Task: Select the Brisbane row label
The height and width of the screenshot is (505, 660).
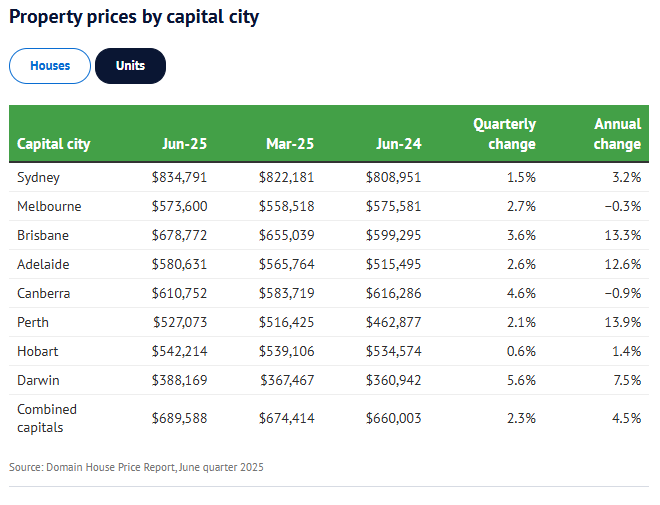Action: point(43,235)
